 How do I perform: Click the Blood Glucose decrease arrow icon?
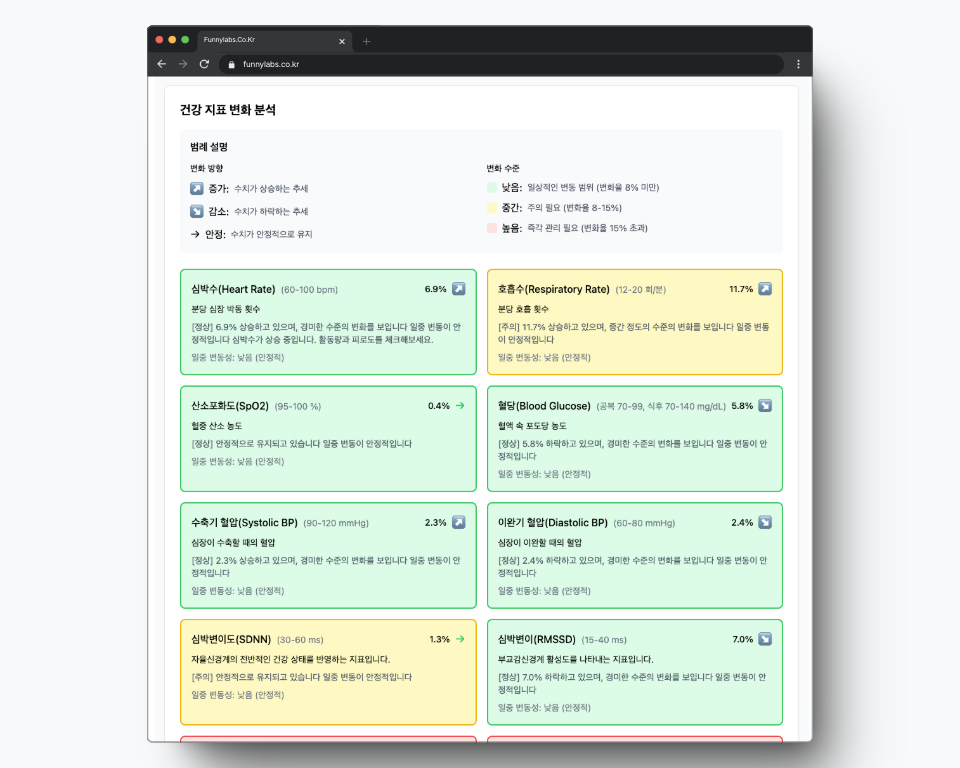765,406
